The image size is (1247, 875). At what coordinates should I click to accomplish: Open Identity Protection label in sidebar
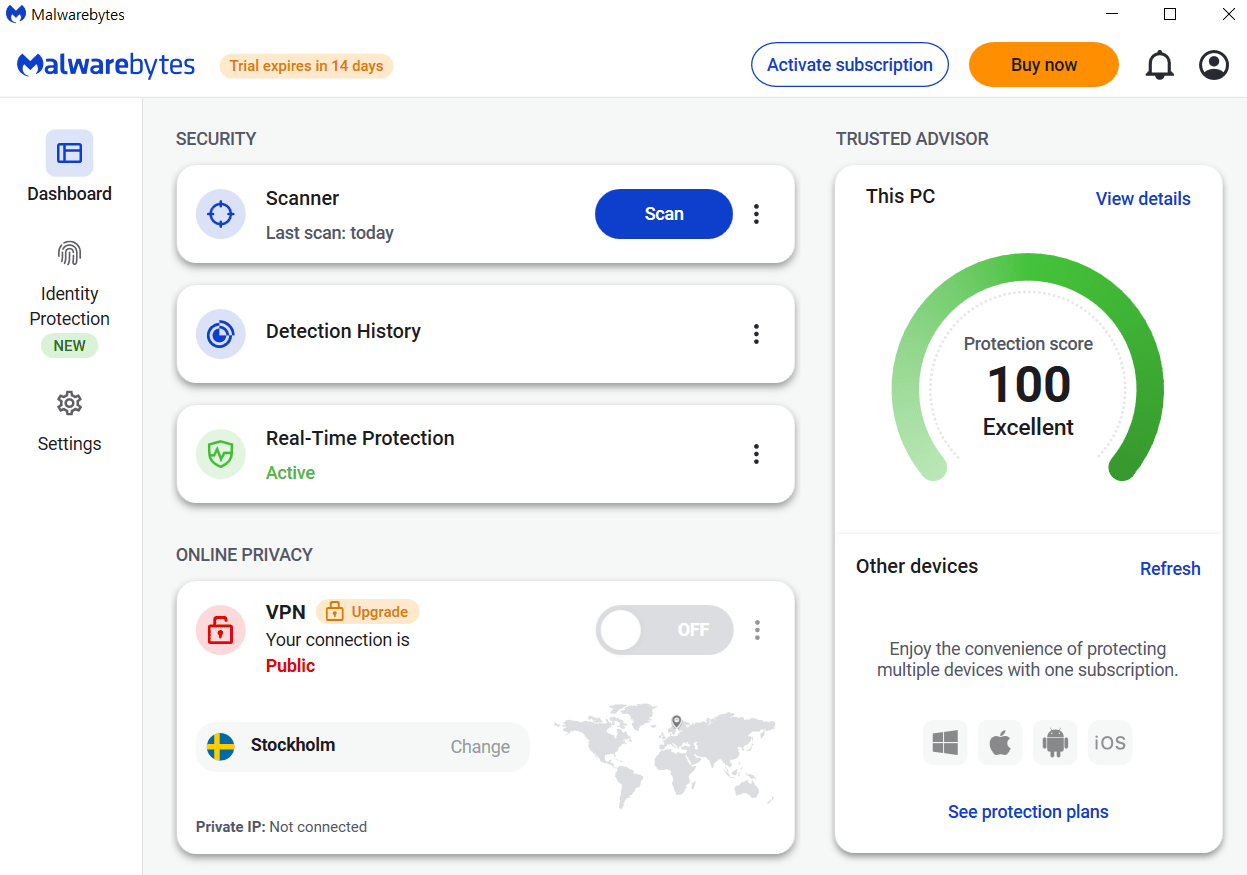coord(69,306)
